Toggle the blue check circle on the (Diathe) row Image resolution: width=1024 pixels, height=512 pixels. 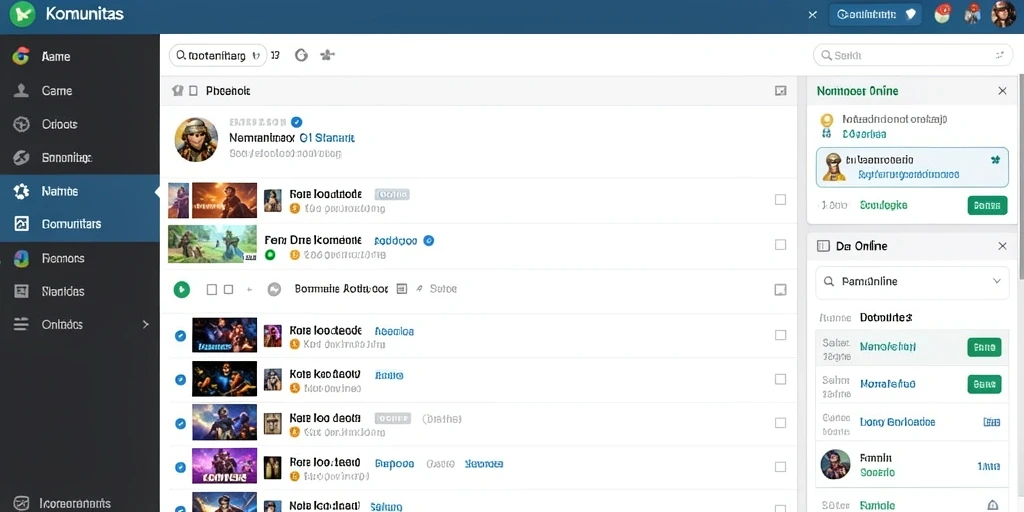pyautogui.click(x=181, y=423)
